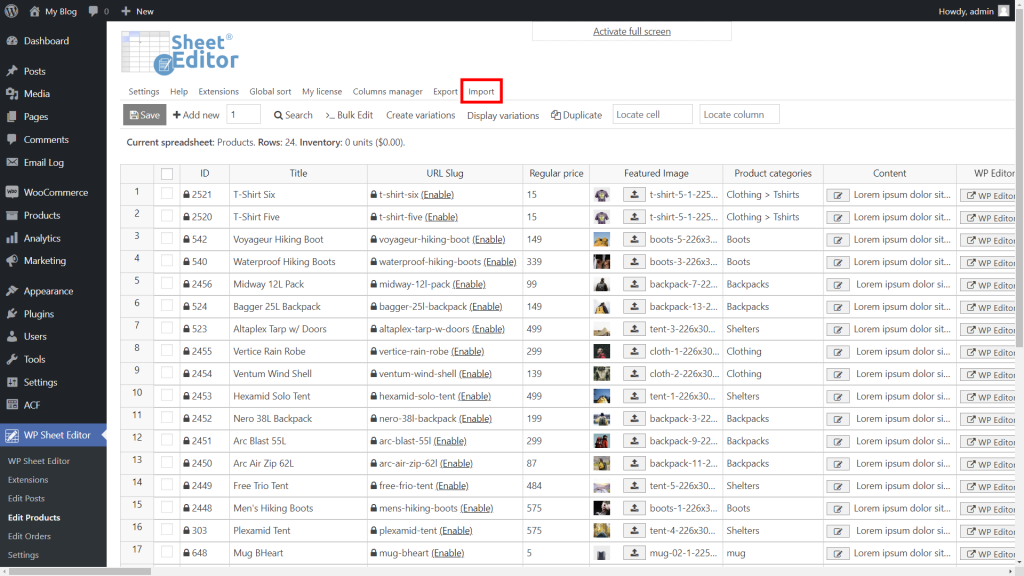Viewport: 1024px width, 576px height.
Task: Check the row checkbox for Midway 12L Pack
Action: click(166, 284)
